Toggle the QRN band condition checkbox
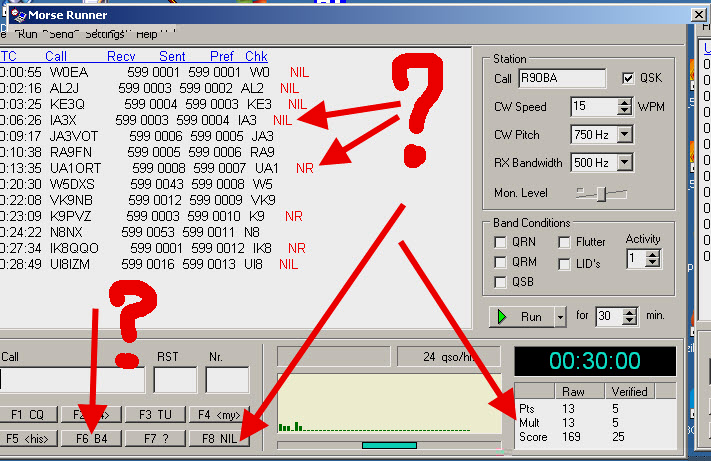This screenshot has width=711, height=461. 501,242
